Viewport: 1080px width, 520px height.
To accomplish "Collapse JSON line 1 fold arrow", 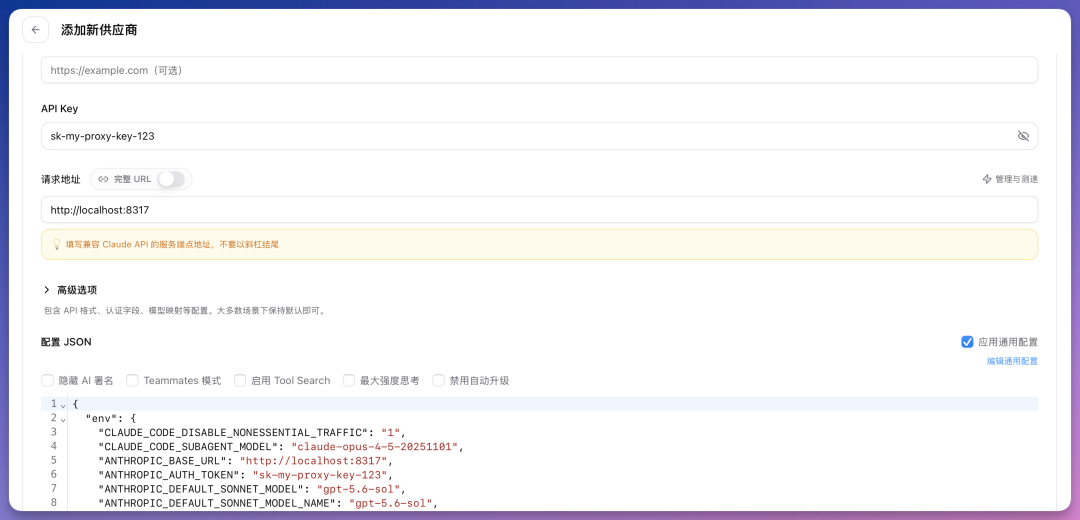I will [63, 405].
